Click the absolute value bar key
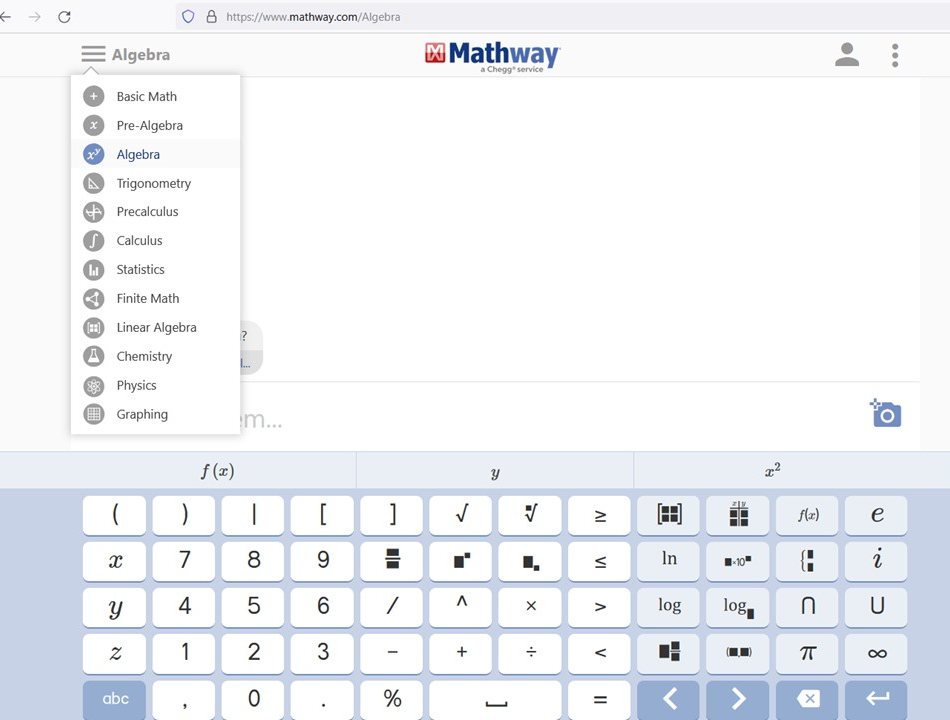The width and height of the screenshot is (950, 720). (253, 515)
